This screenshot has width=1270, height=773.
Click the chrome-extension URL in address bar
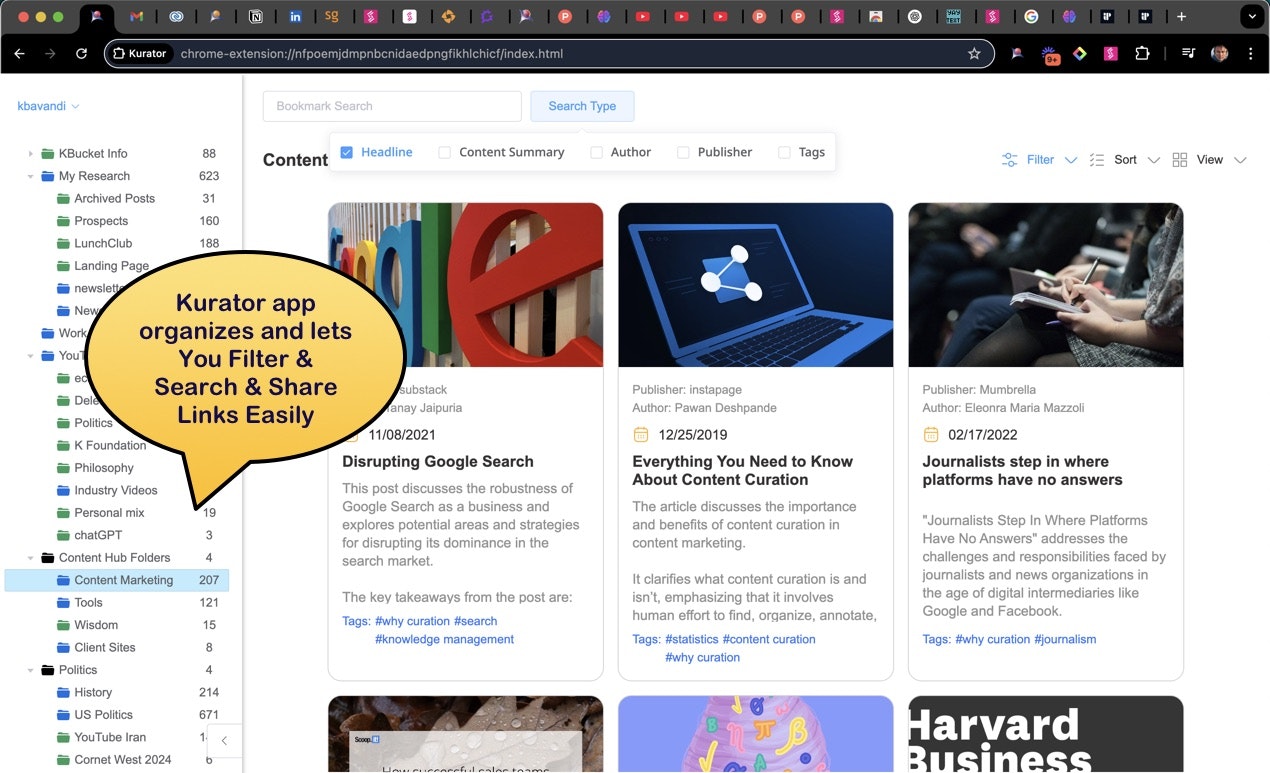(x=372, y=54)
